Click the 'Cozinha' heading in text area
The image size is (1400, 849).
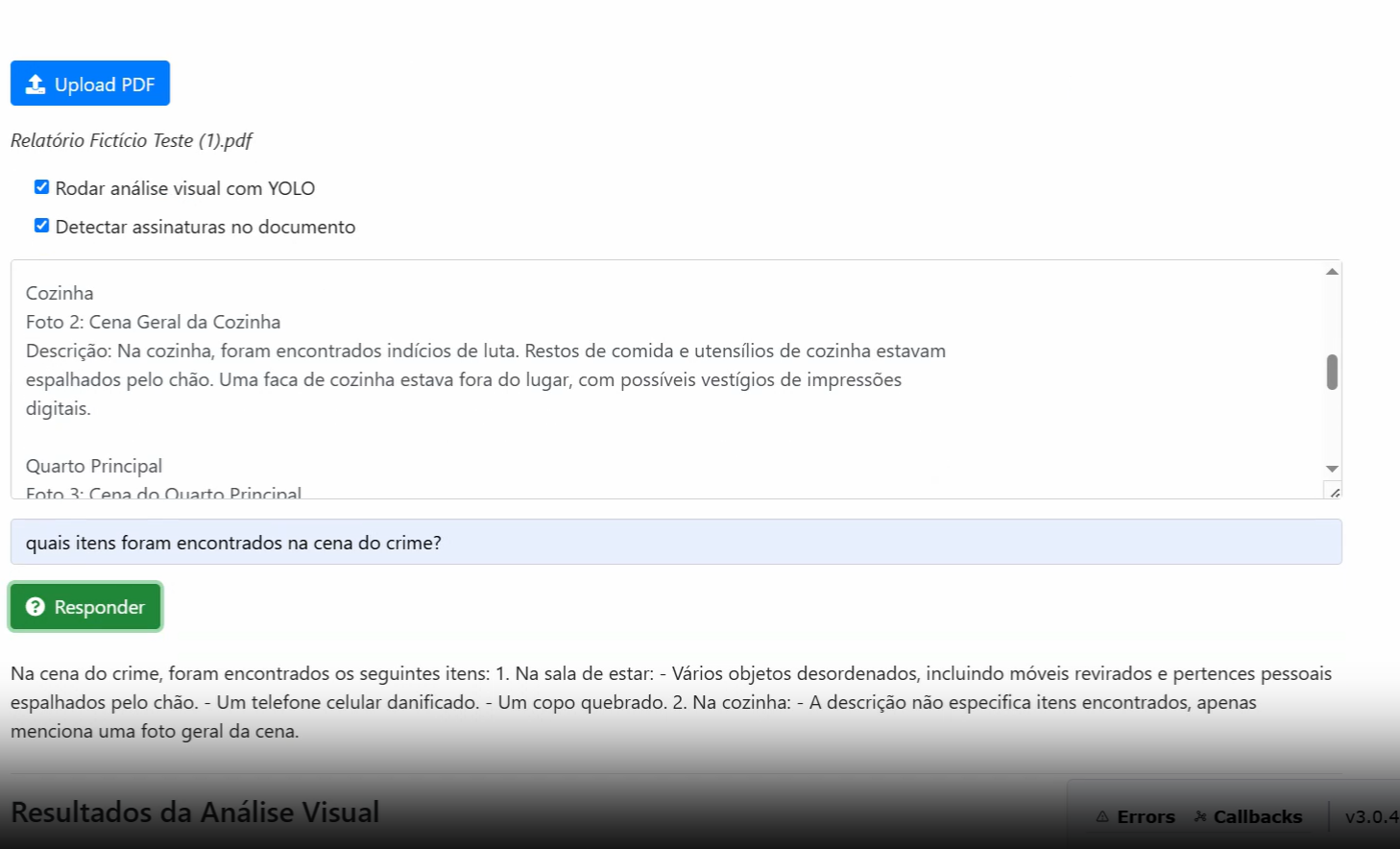pyautogui.click(x=60, y=293)
